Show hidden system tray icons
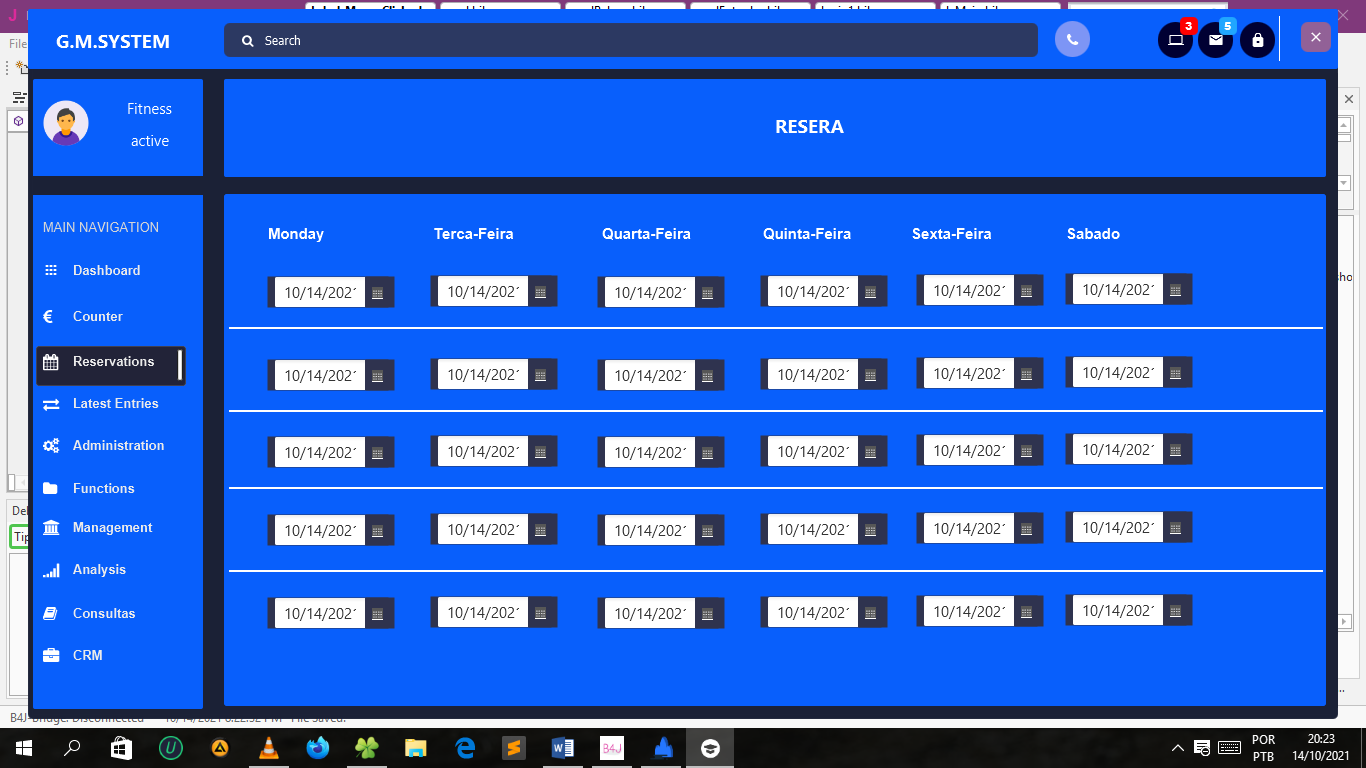Screen dimensions: 1366x768 tap(1178, 748)
